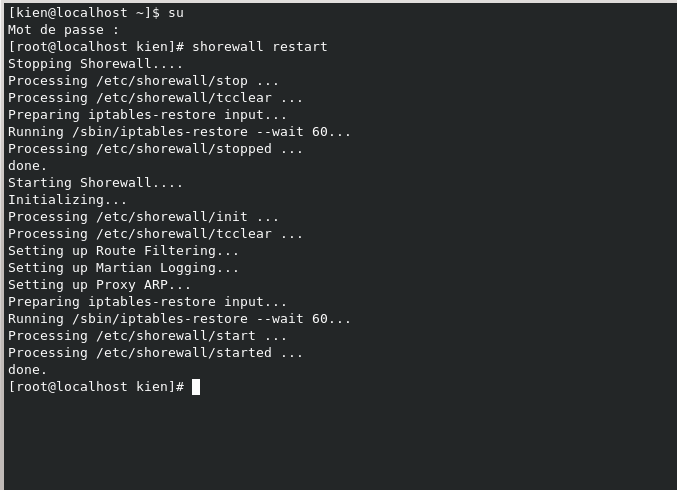Click the final 'done.' line above the prompt
The width and height of the screenshot is (677, 490).
pos(28,370)
